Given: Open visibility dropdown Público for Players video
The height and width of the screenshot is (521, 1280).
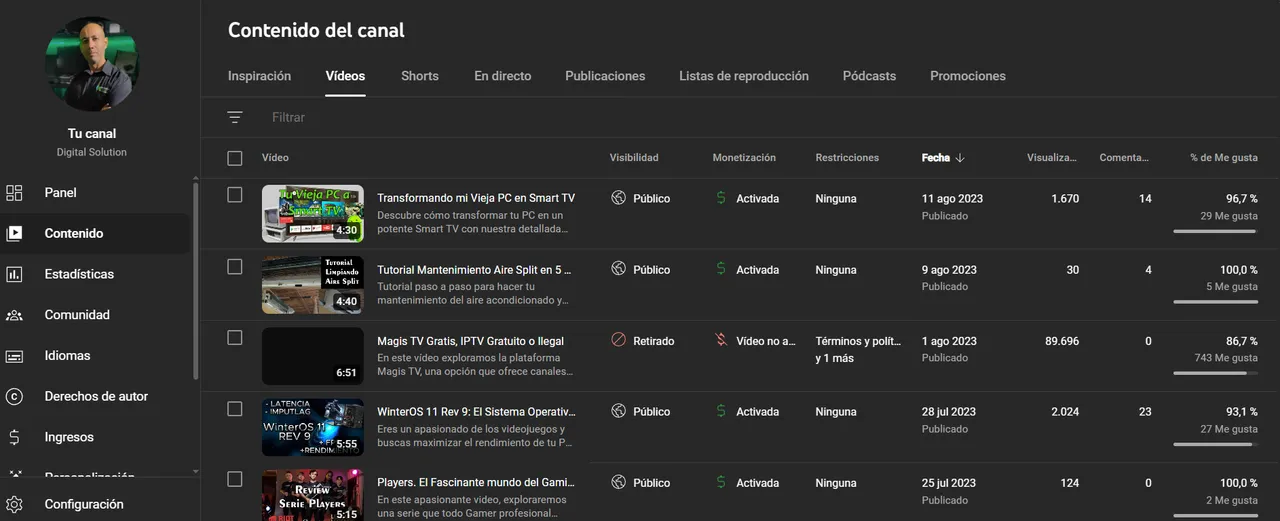Looking at the screenshot, I should (x=651, y=482).
